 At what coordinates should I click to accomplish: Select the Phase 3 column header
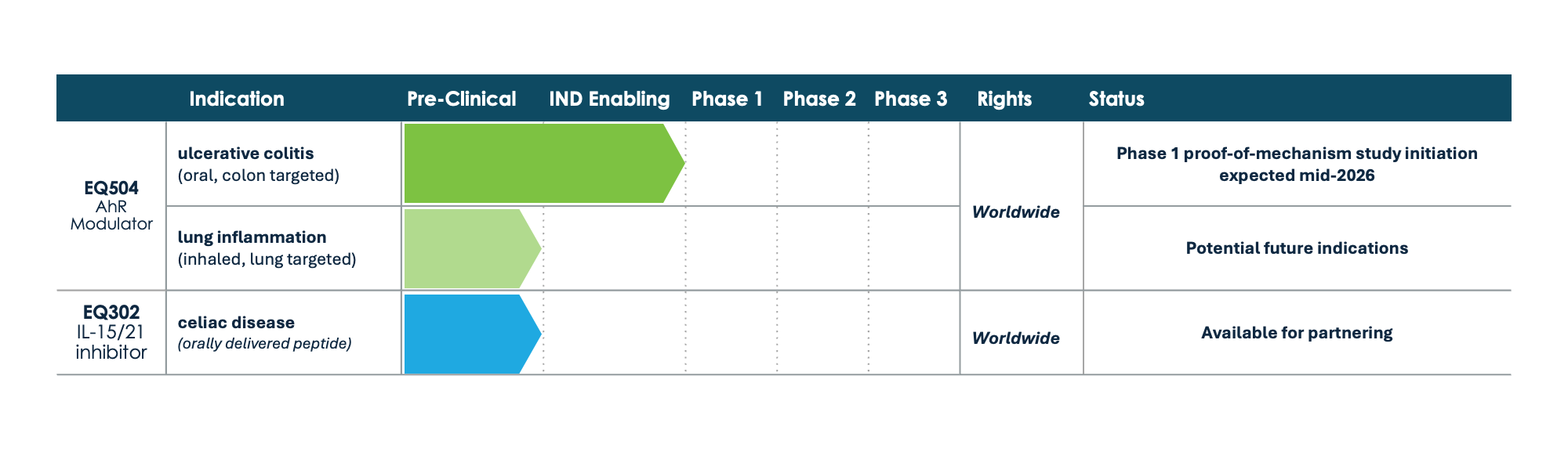click(910, 99)
